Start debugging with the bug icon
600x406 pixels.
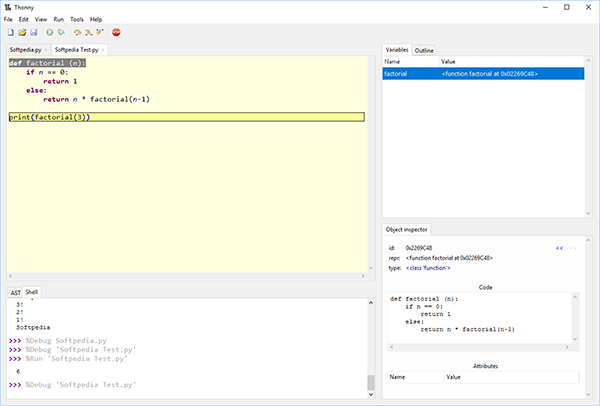61,33
